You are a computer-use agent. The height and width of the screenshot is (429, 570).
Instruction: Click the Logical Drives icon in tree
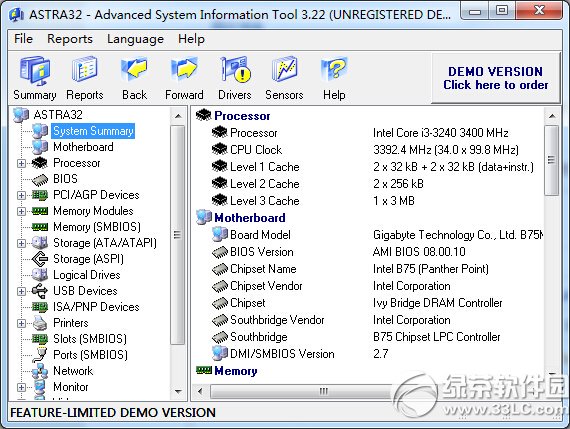click(x=40, y=275)
